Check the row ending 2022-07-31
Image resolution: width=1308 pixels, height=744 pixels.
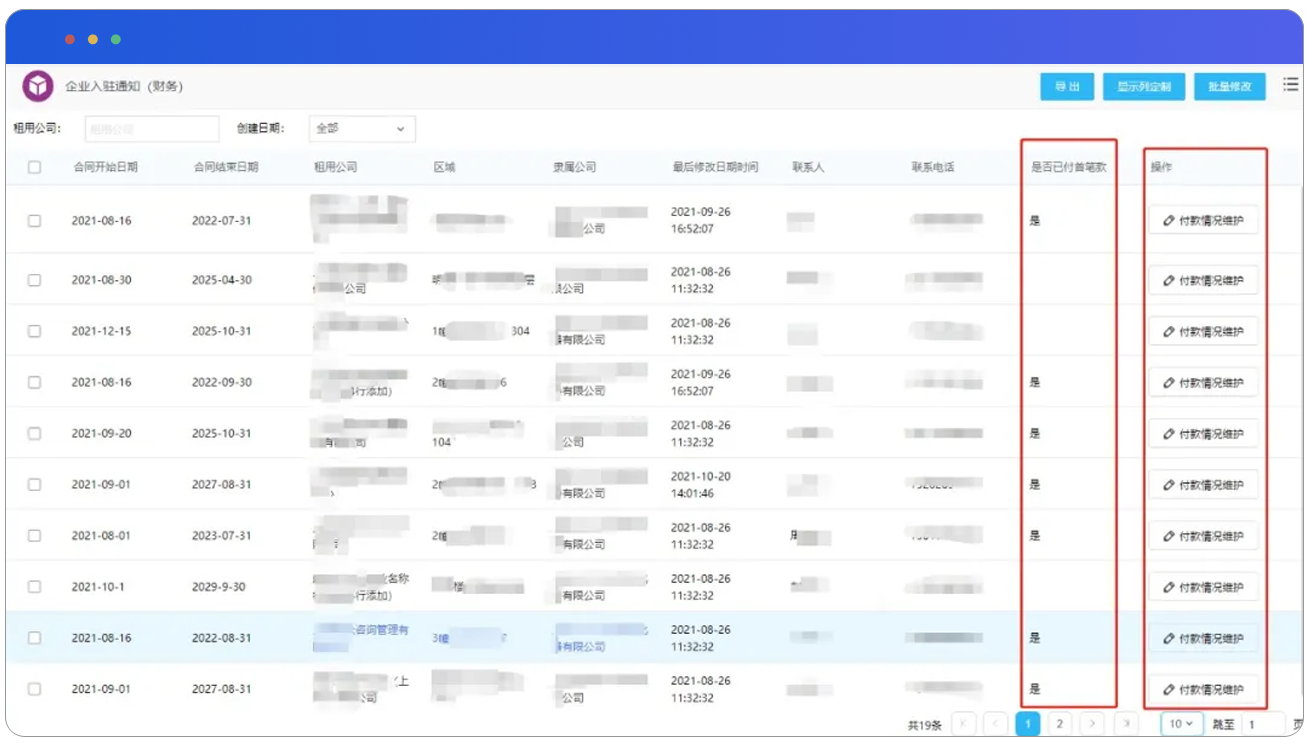34,221
